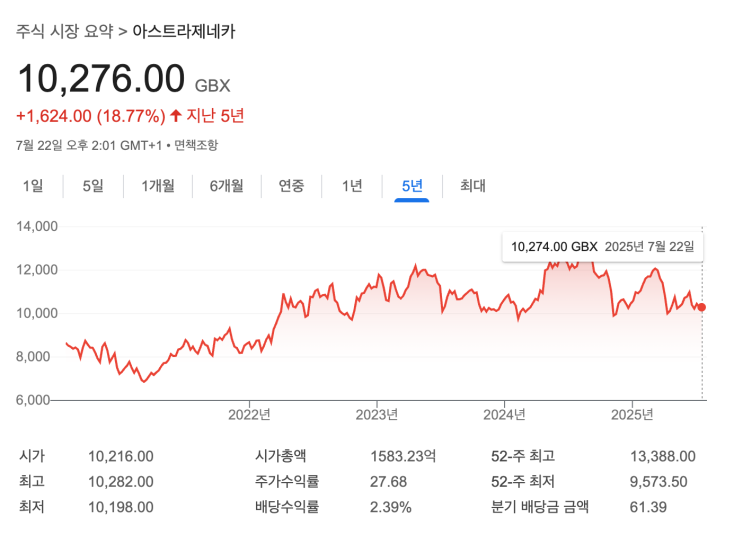Click the 52-주 최저 value 9,573.50
Screen dimensions: 743x535
659,481
